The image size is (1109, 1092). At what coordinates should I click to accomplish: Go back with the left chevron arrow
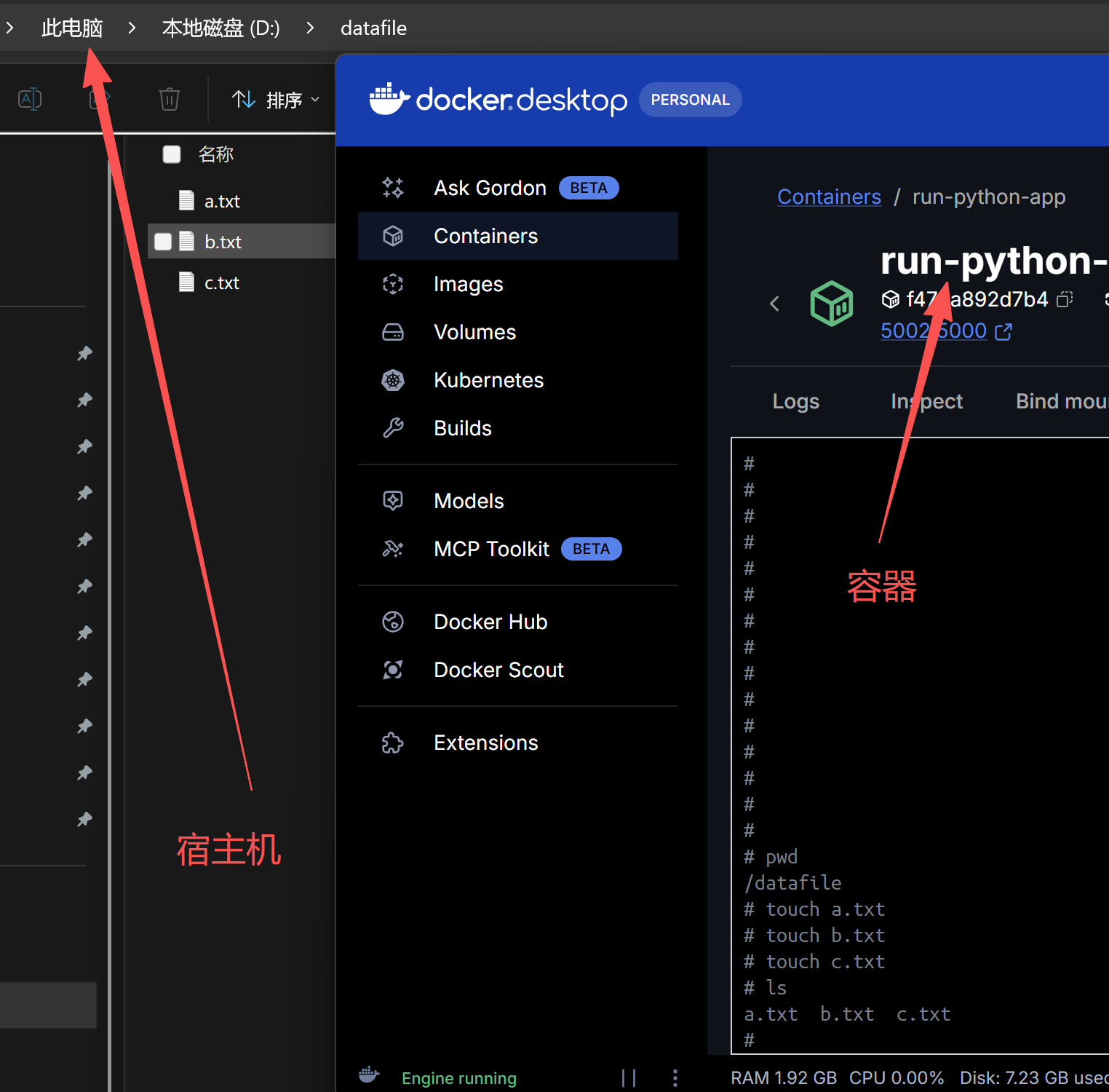pyautogui.click(x=774, y=304)
